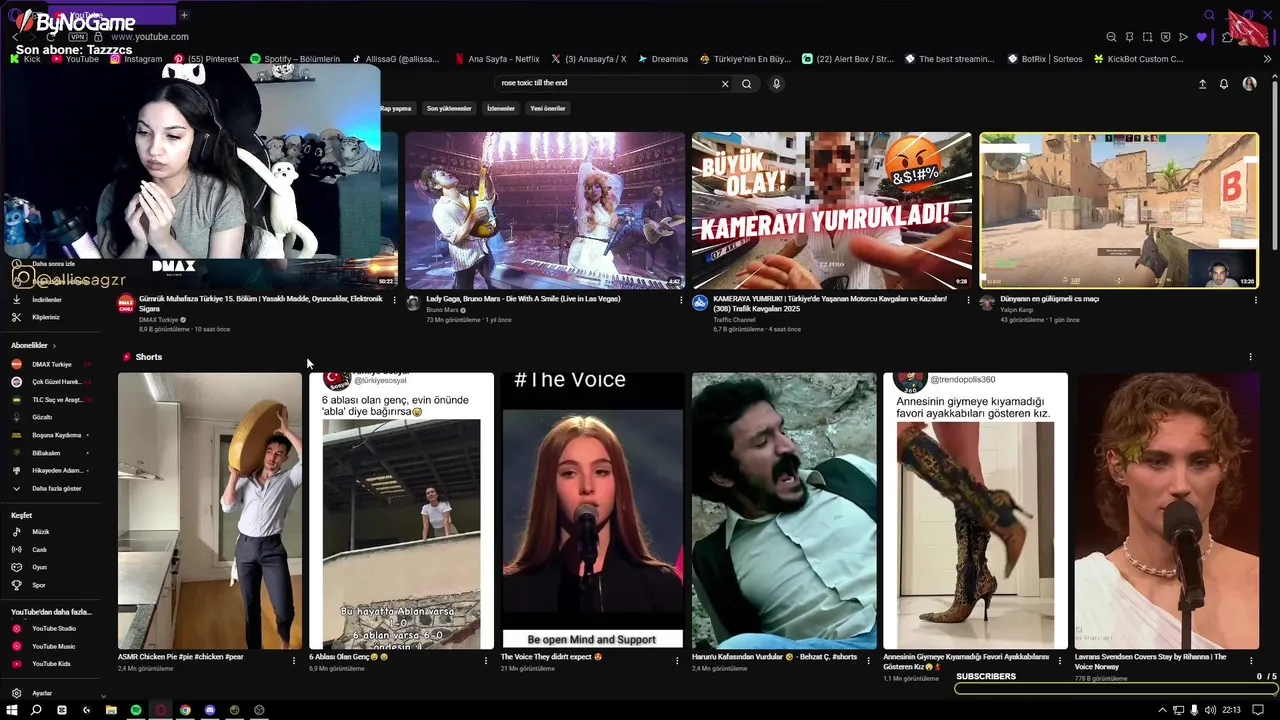Click the Windows Start button
The width and height of the screenshot is (1280, 720).
pos(12,710)
